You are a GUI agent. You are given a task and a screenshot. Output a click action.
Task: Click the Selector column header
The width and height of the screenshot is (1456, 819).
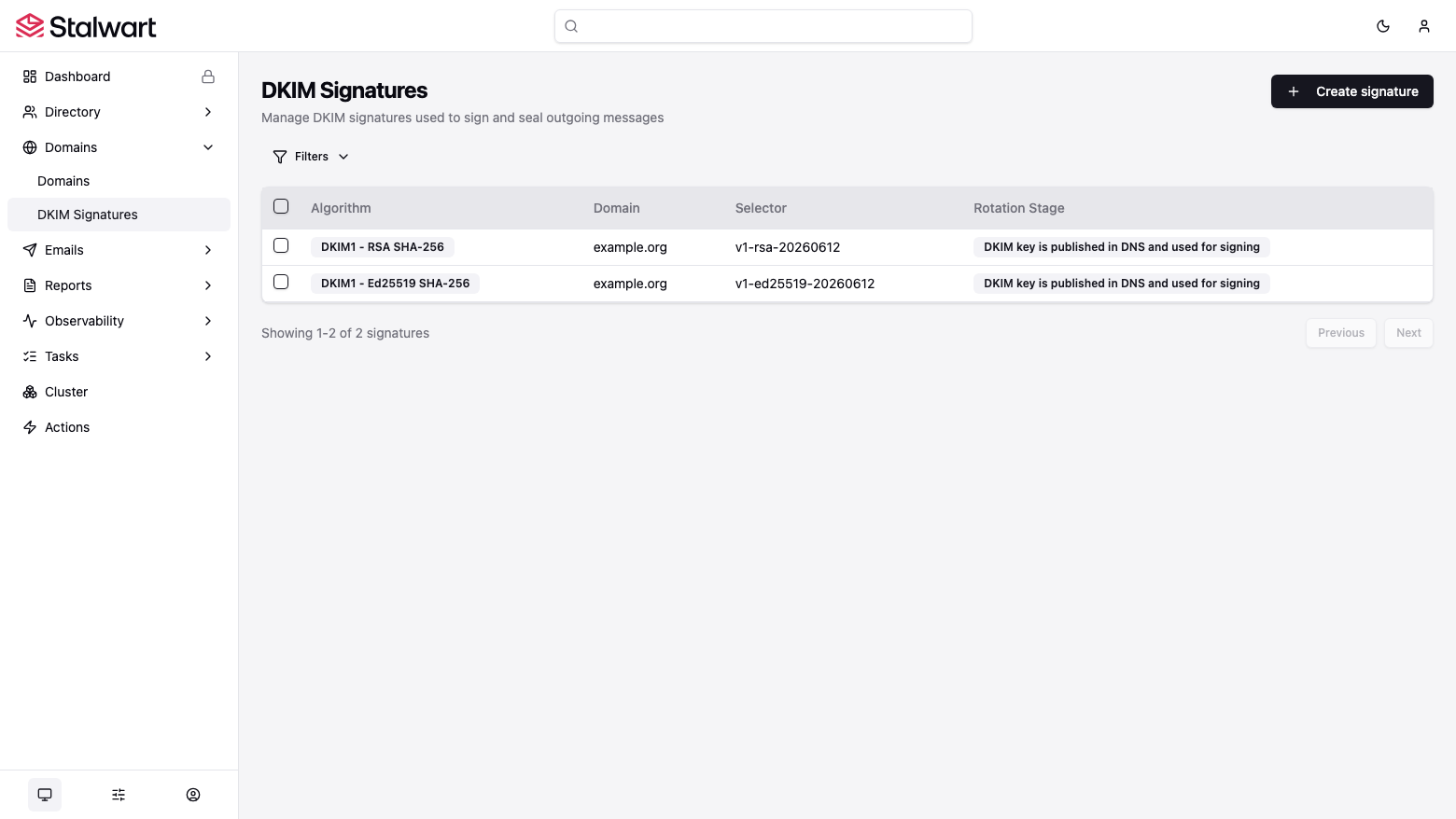tap(761, 208)
